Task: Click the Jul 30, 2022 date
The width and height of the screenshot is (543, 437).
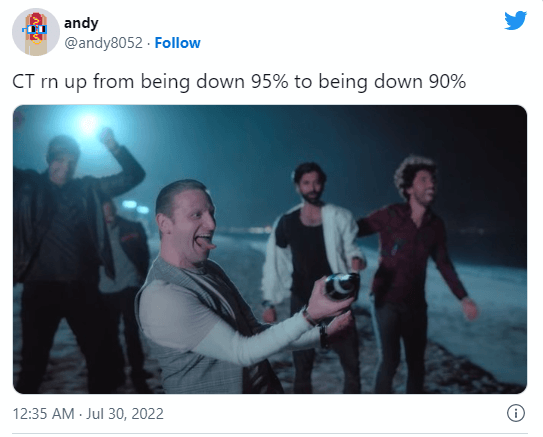Action: pos(125,414)
